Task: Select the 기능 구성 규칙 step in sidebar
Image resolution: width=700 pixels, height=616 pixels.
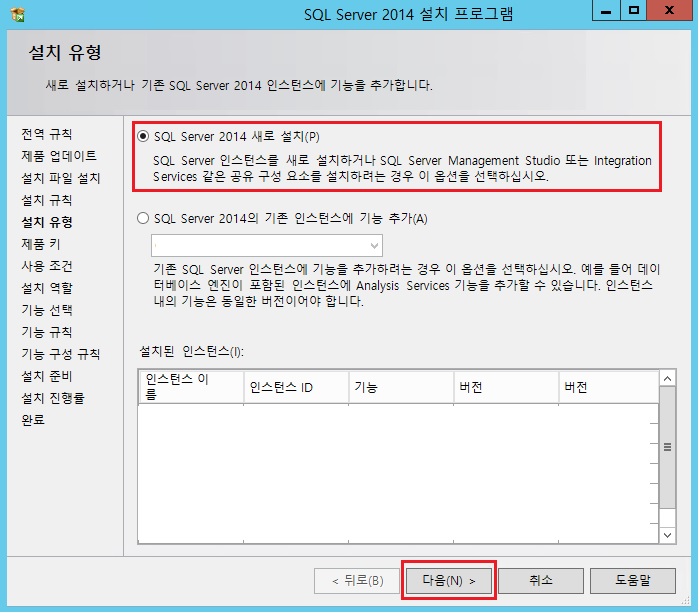Action: (x=61, y=354)
